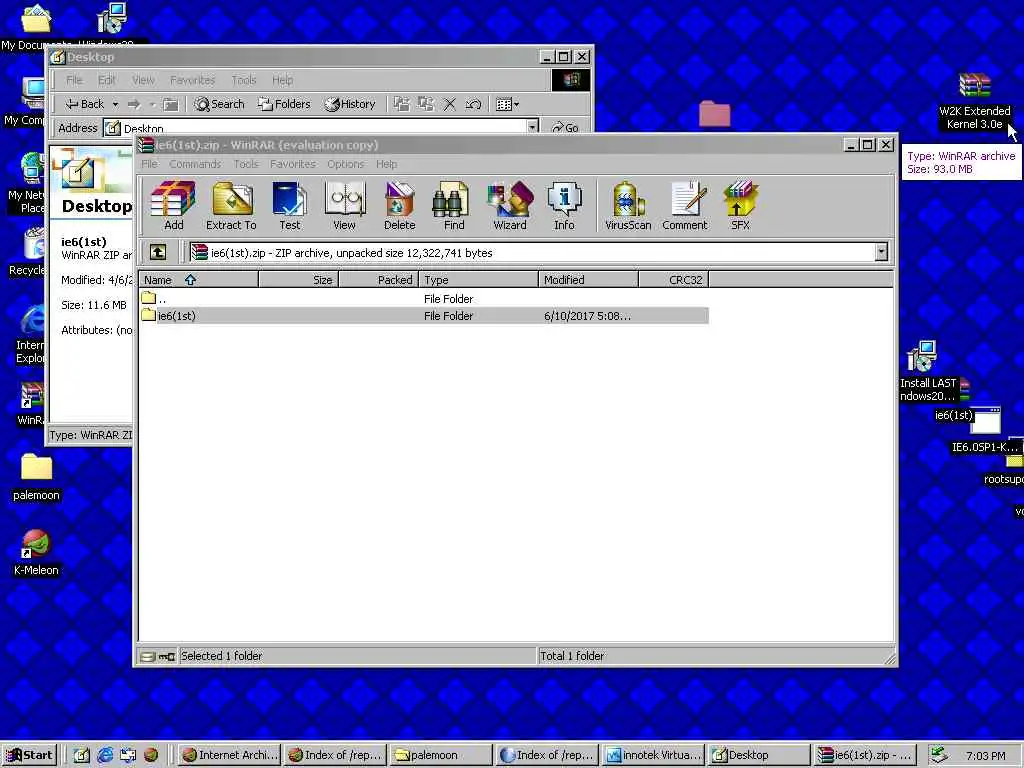Screen dimensions: 1024x768
Task: Switch to Internet Archi... taskbar button
Action: (x=230, y=755)
